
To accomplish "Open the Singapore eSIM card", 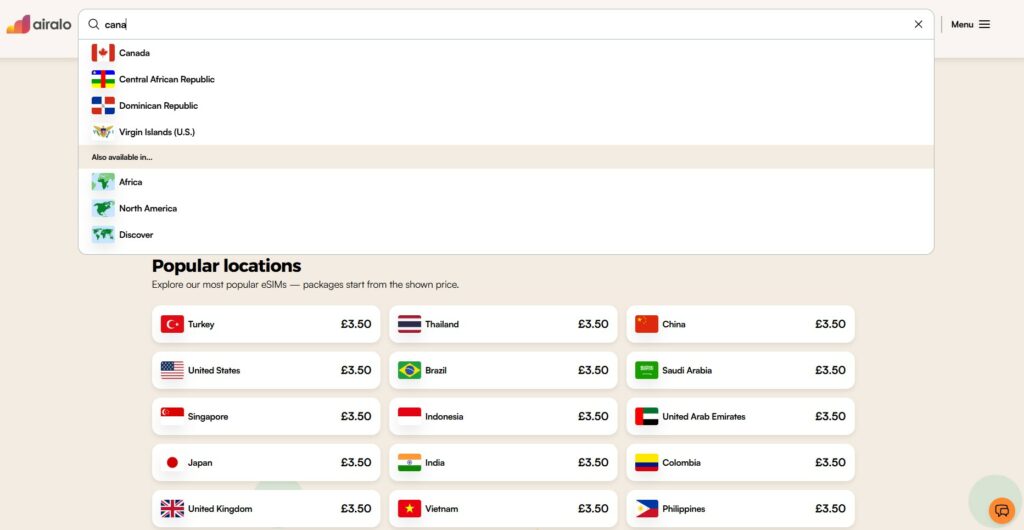I will click(x=266, y=416).
